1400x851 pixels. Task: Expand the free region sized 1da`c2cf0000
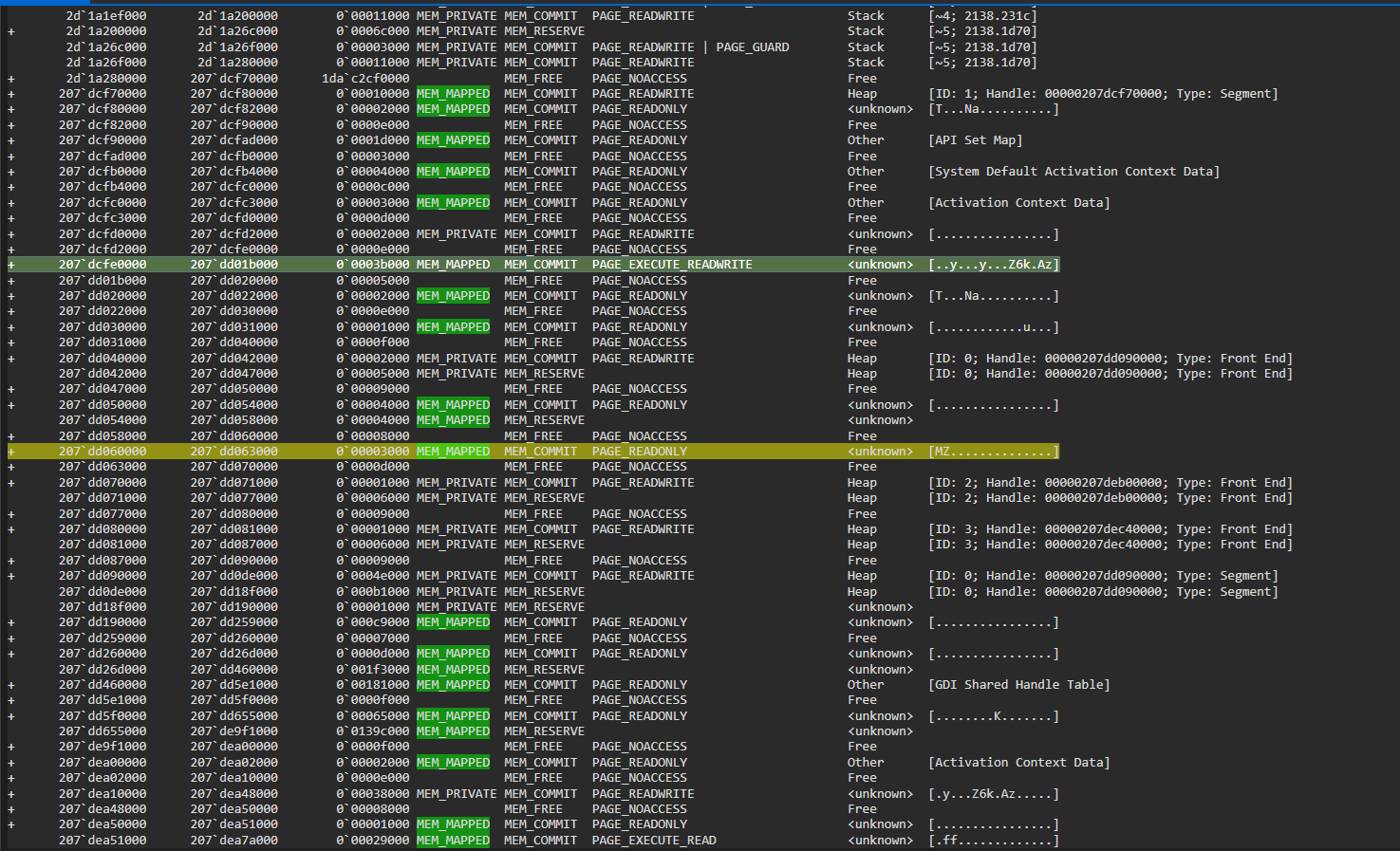[x=11, y=79]
